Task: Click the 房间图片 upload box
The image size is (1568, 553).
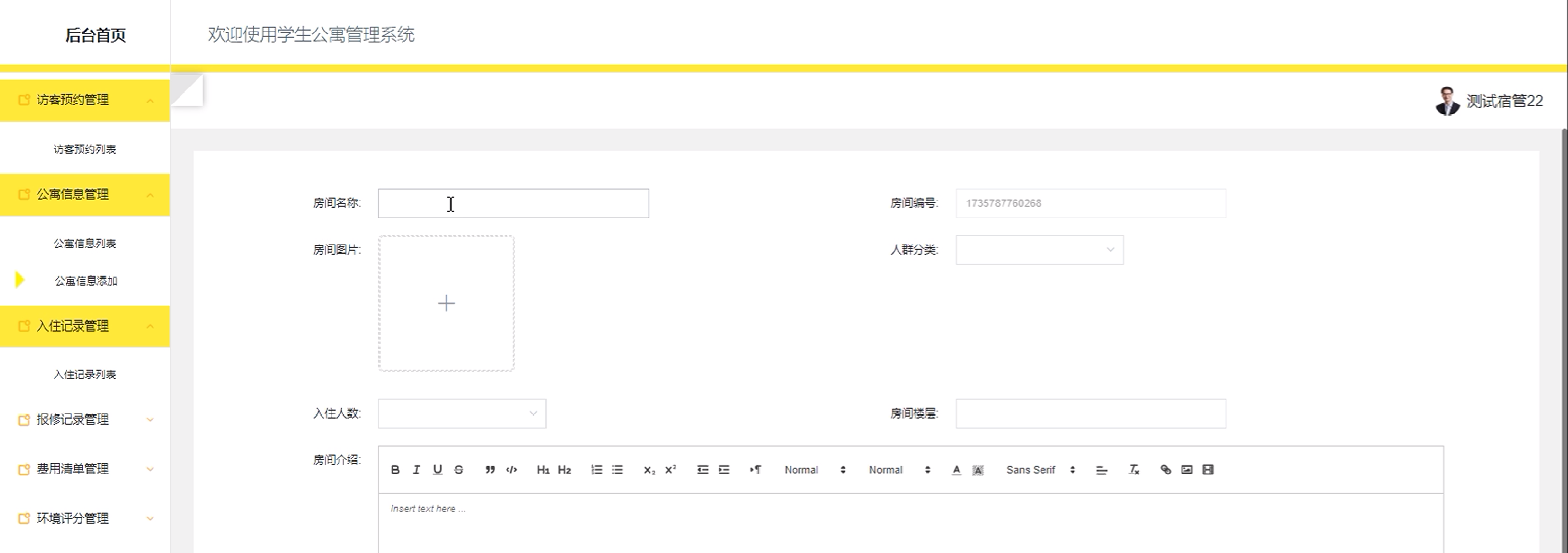Action: pyautogui.click(x=446, y=303)
